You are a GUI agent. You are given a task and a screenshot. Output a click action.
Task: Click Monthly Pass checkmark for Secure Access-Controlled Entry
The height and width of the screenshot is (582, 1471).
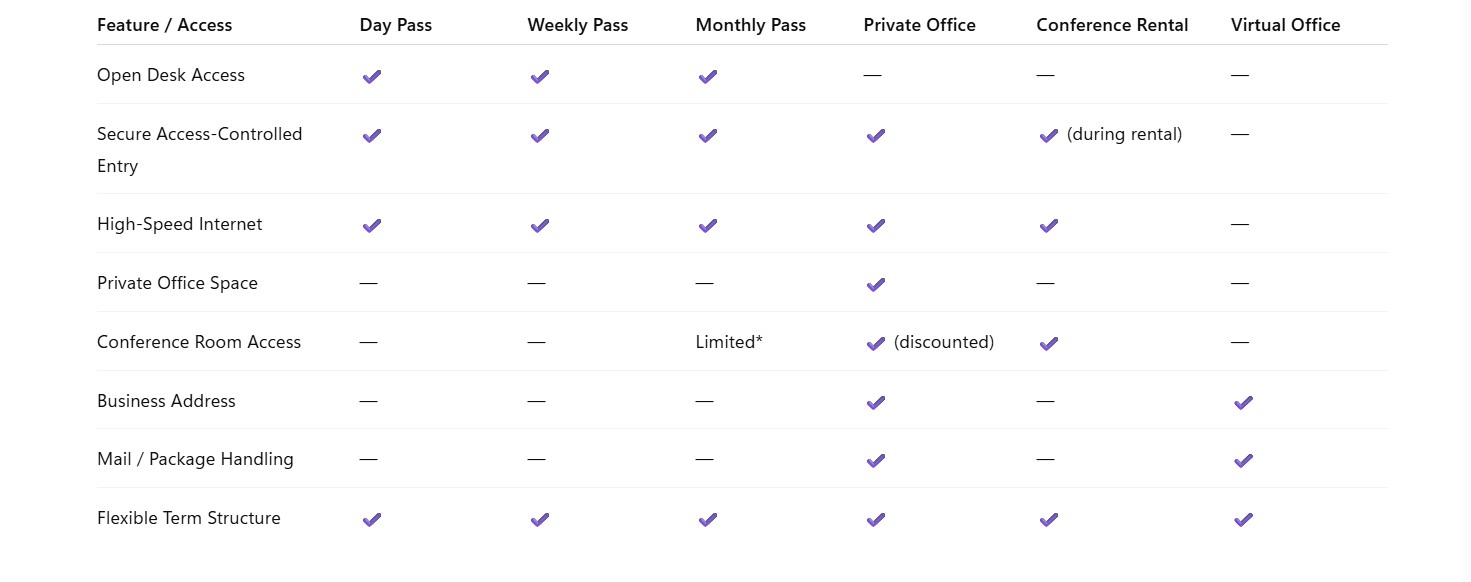point(708,135)
